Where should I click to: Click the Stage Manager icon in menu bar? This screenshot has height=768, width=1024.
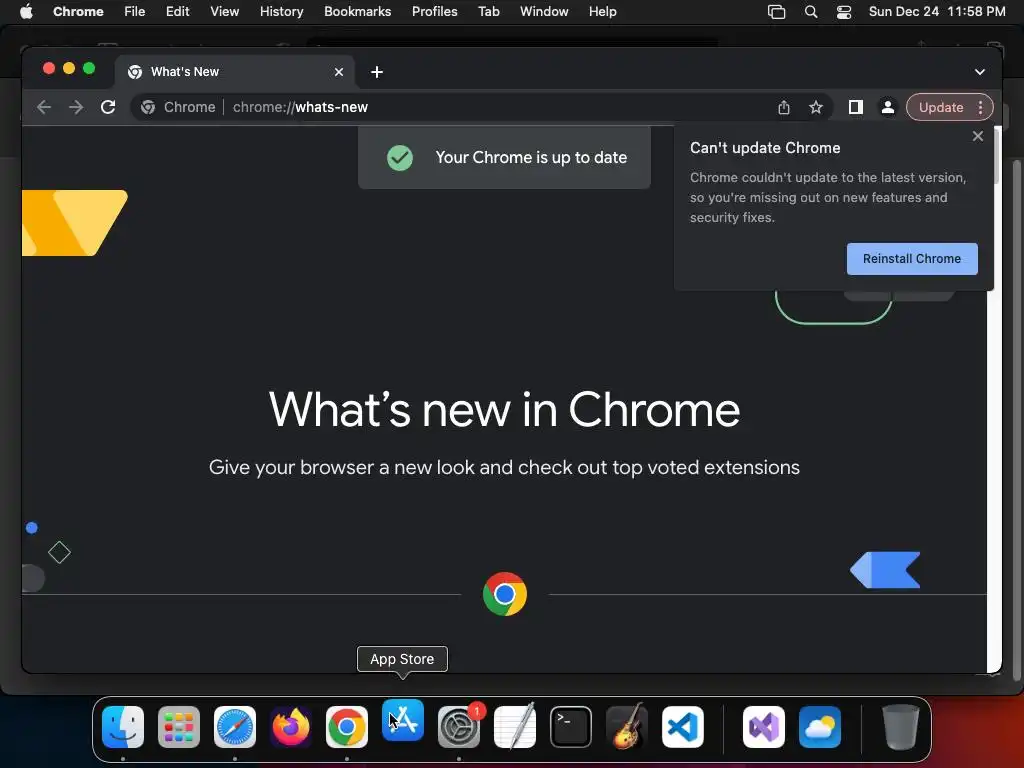coord(776,11)
